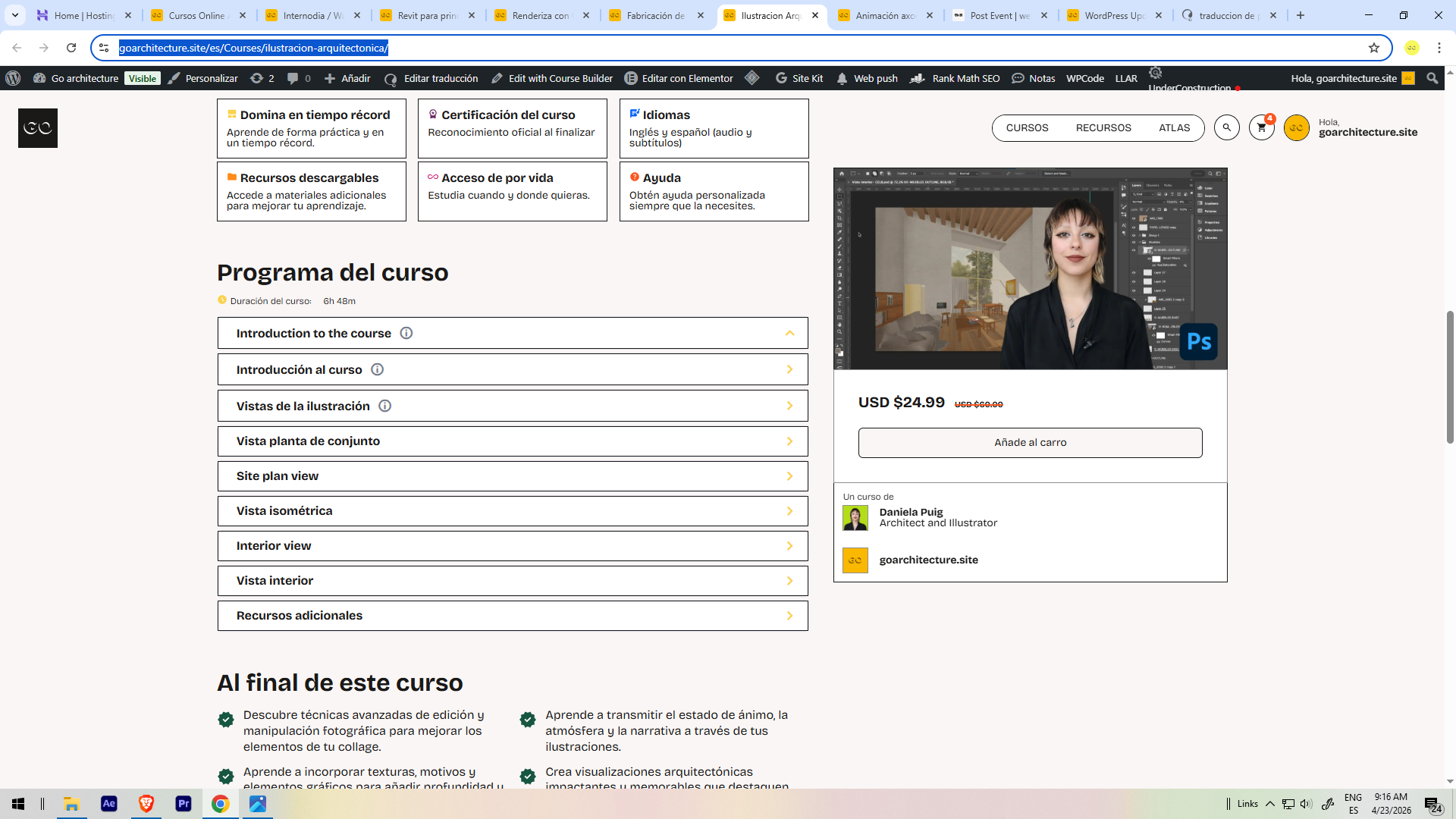Viewport: 1456px width, 819px height.
Task: Click the page vertical scrollbar thumb
Action: (x=1450, y=377)
